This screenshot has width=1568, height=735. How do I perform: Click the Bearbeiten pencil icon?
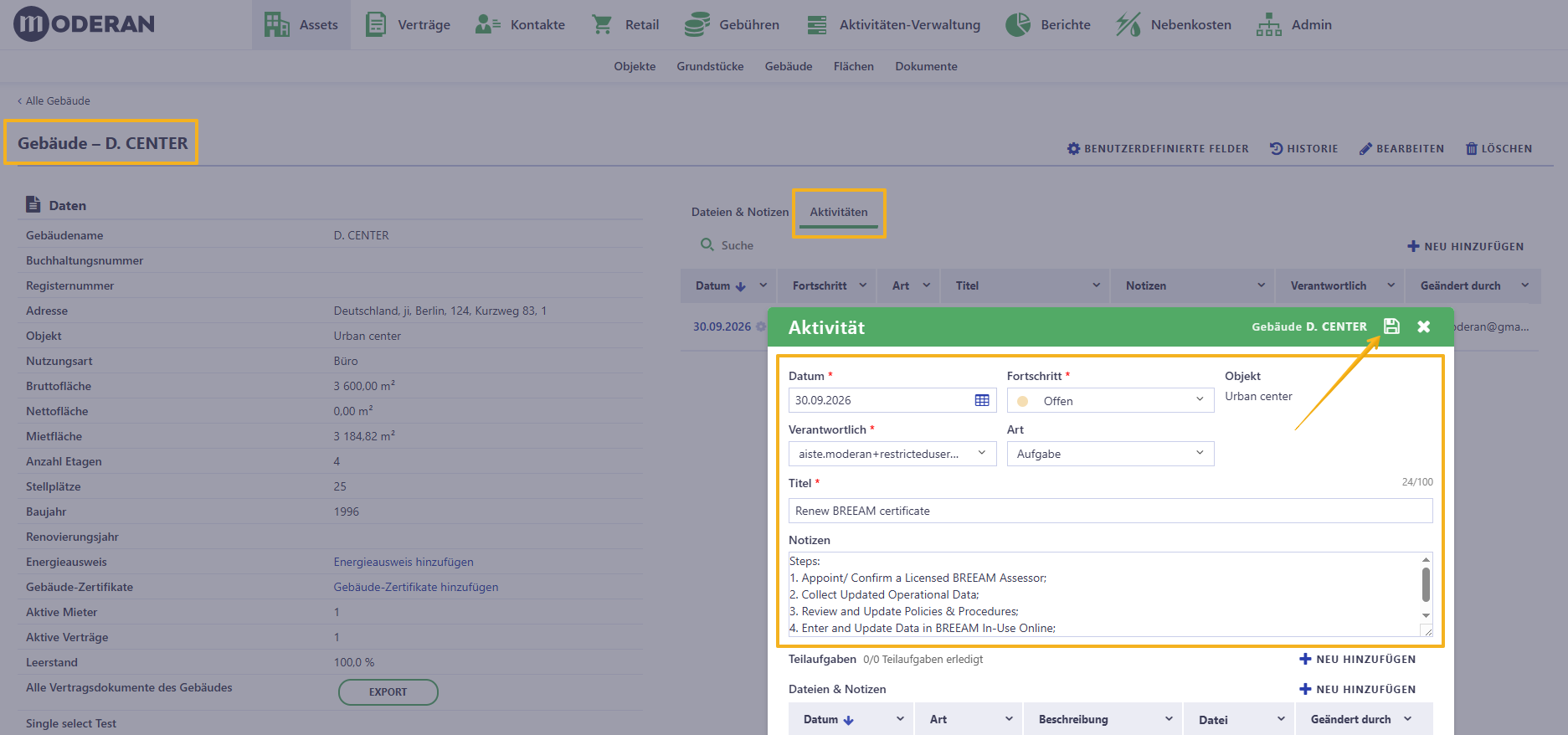[x=1365, y=148]
